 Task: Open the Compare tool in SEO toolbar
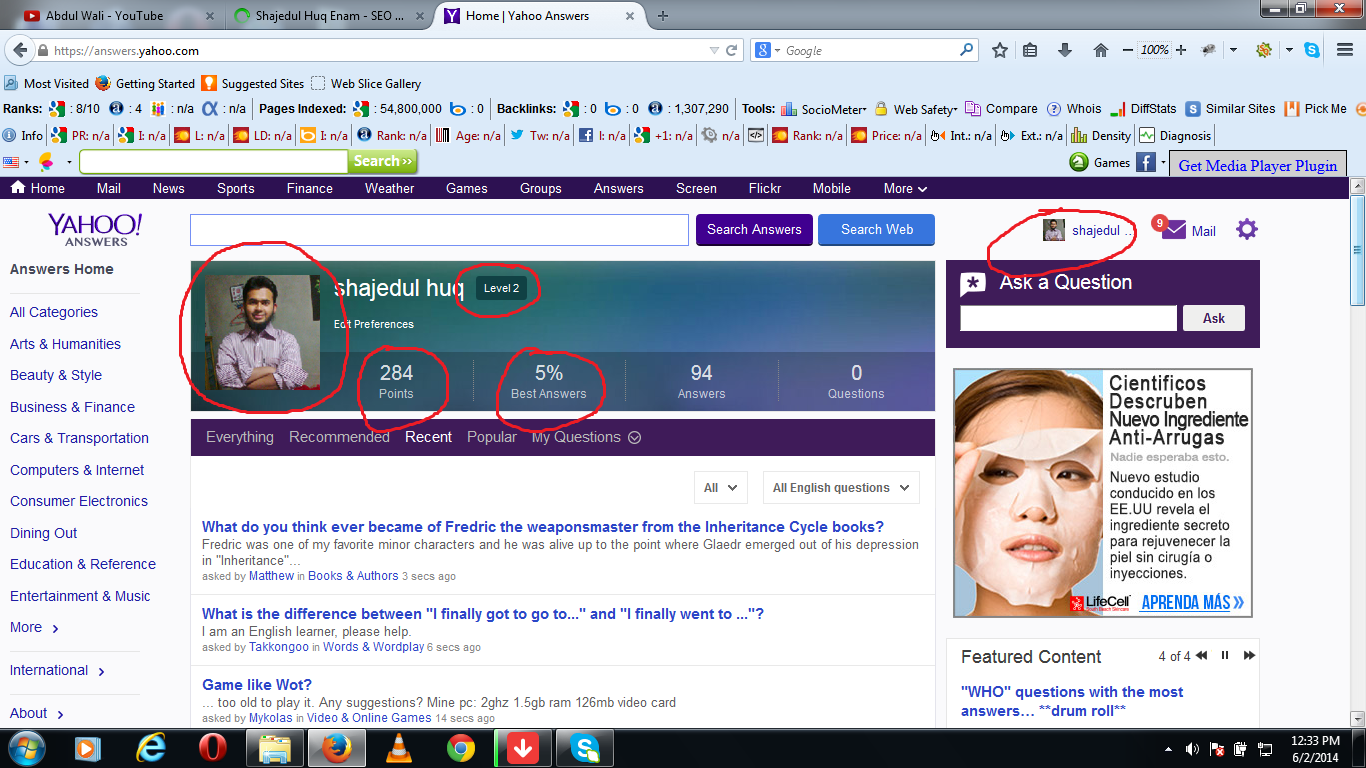point(1002,109)
